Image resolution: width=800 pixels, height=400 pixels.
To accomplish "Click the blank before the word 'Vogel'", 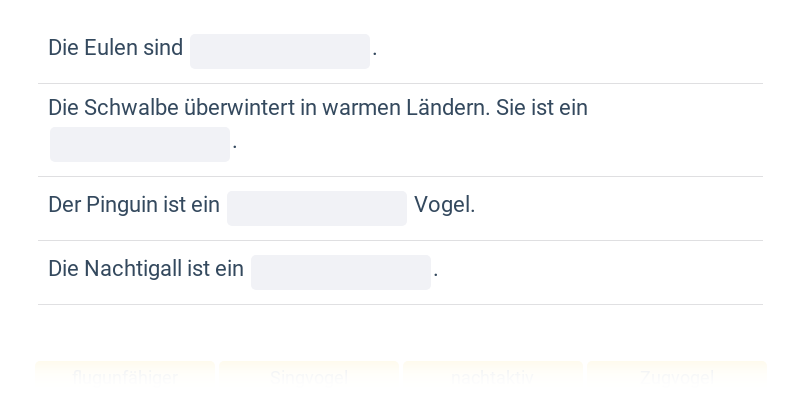I will [x=317, y=208].
